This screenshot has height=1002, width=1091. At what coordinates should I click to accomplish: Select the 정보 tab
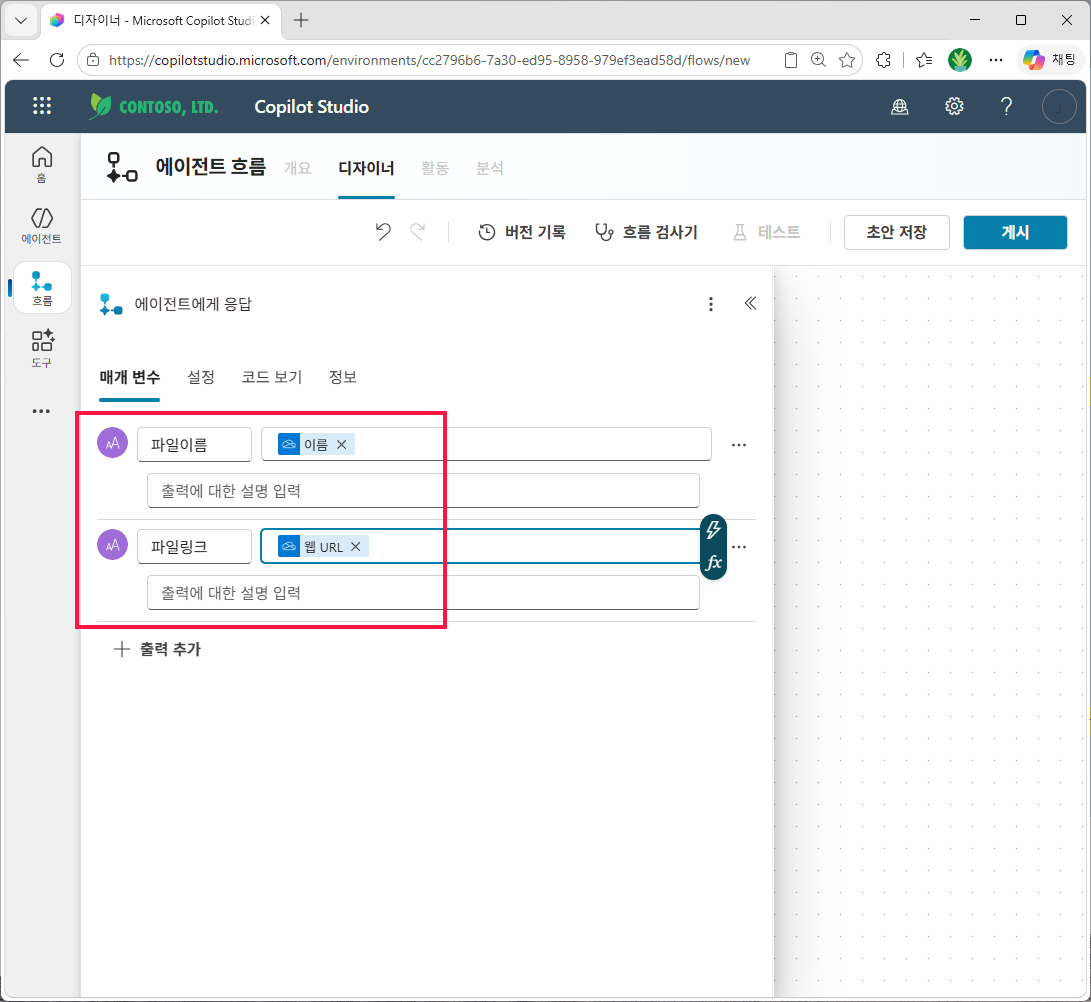[342, 377]
